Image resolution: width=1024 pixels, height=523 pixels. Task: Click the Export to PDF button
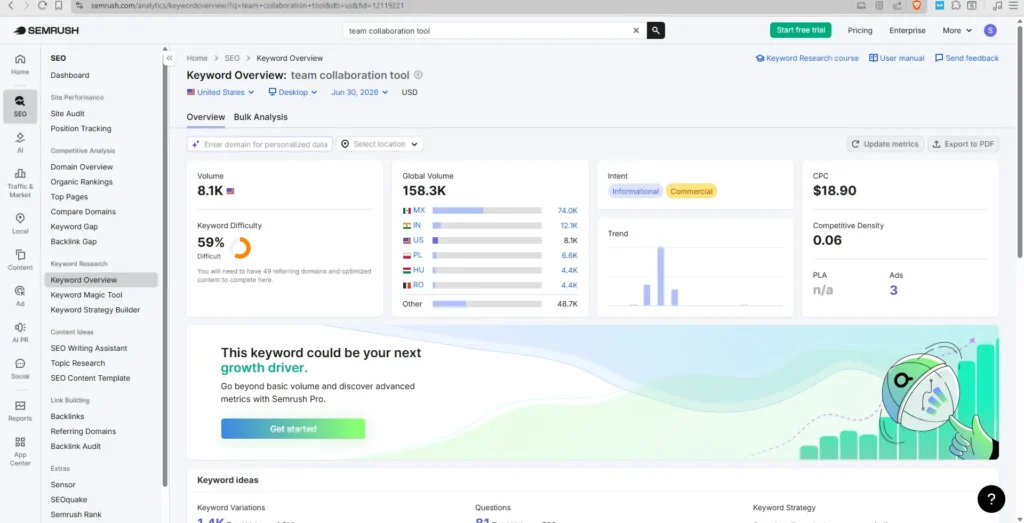pyautogui.click(x=963, y=144)
